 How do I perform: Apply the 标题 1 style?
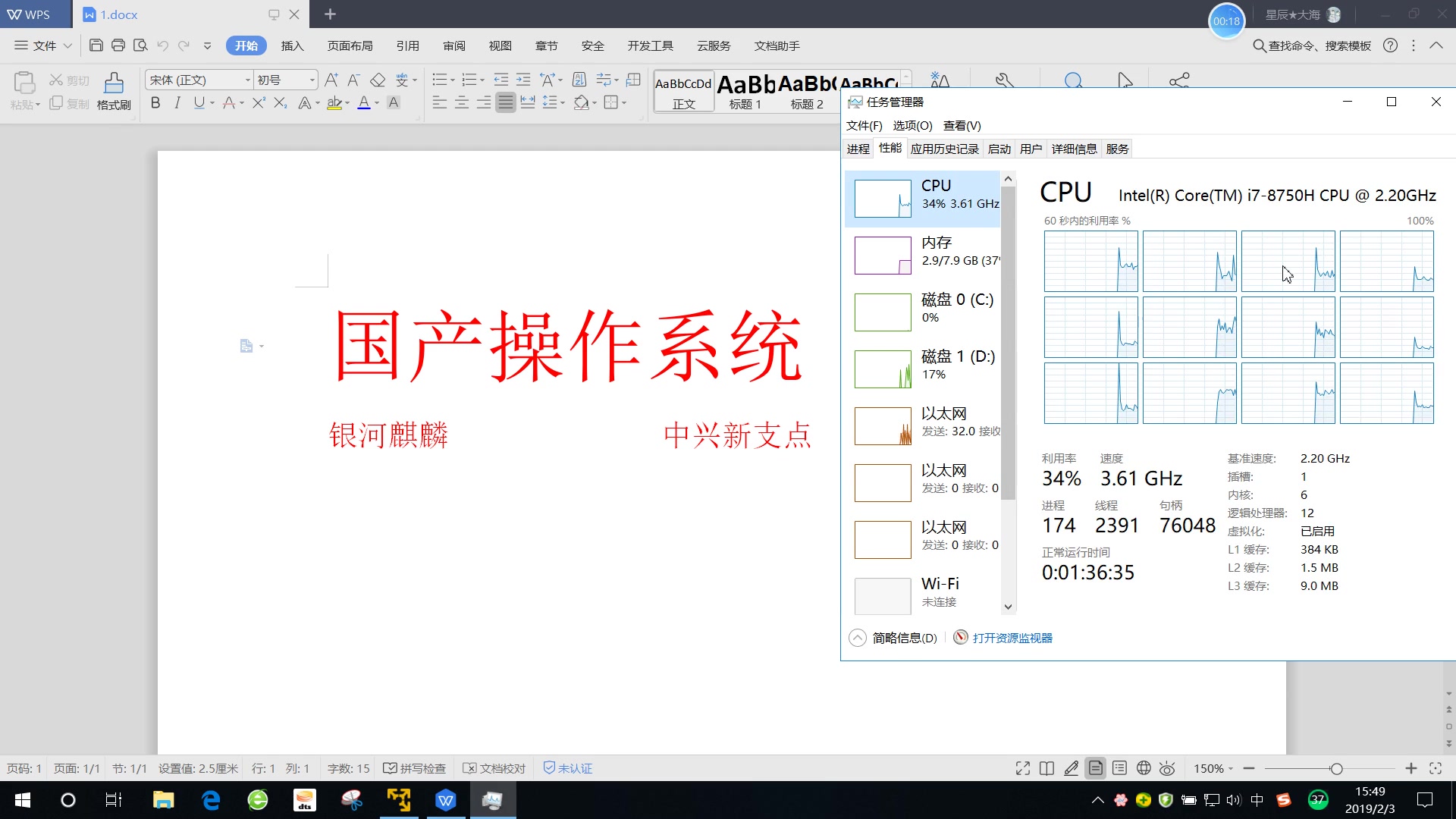745,92
